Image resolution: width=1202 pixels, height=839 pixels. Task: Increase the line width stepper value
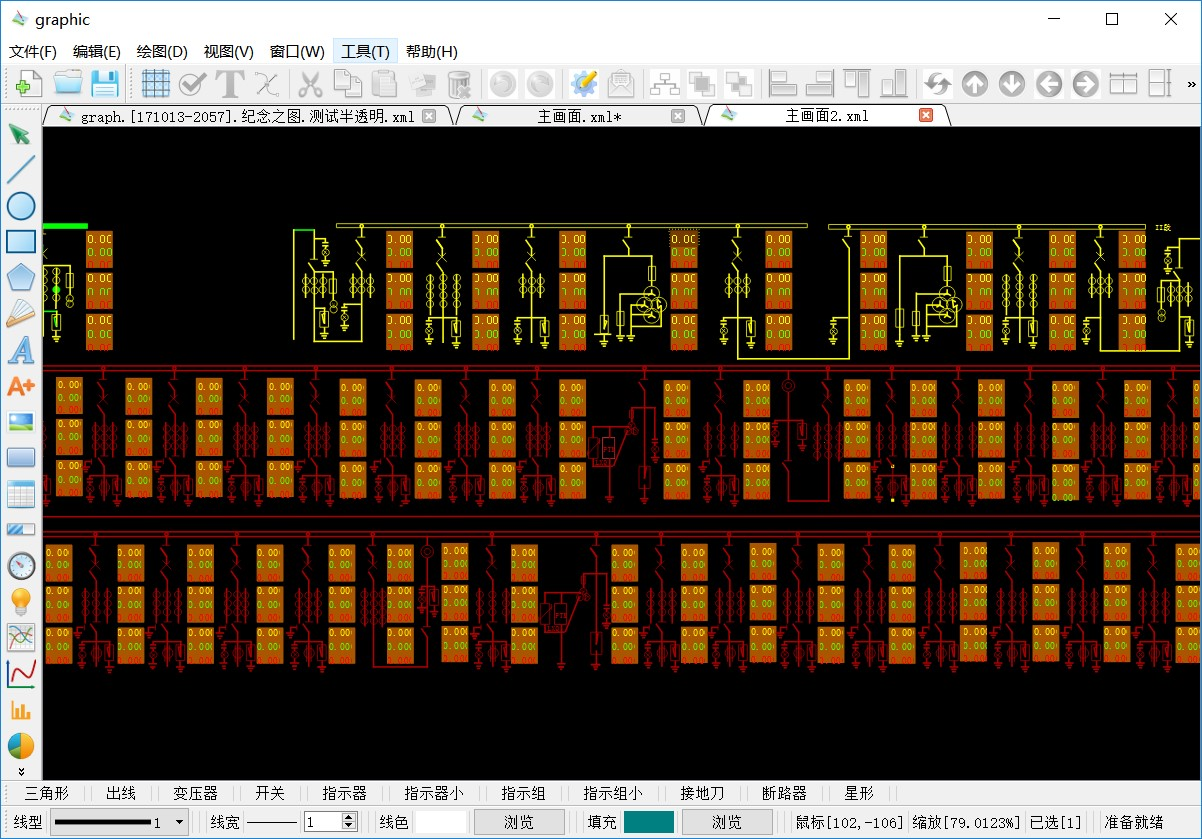point(349,817)
